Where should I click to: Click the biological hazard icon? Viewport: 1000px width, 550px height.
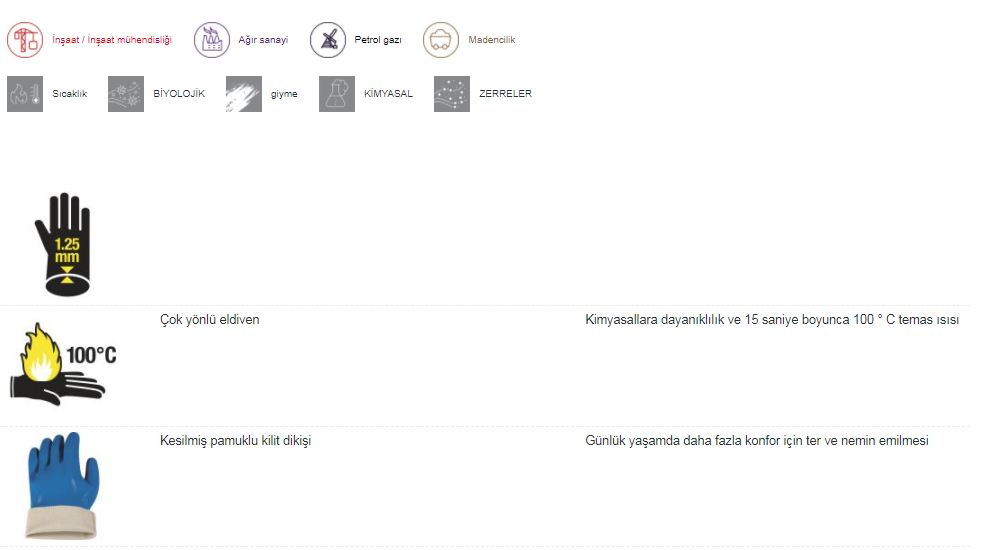click(126, 94)
